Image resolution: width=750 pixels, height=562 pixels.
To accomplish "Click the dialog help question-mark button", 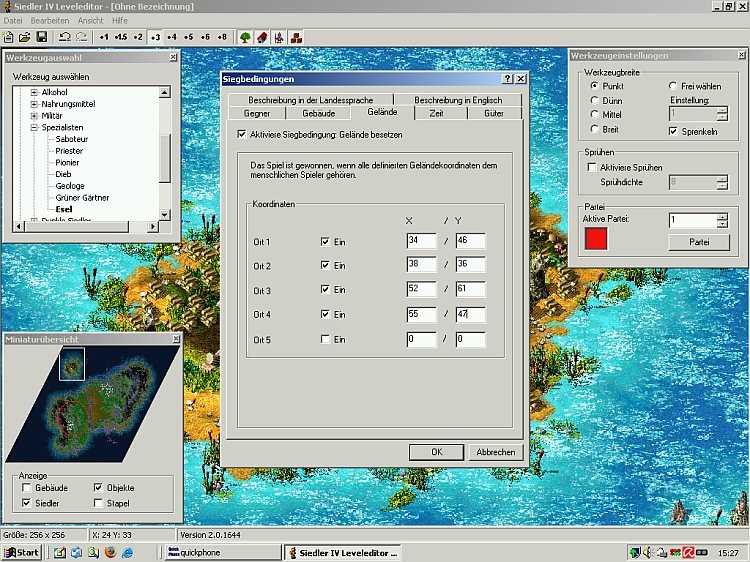I will [507, 79].
